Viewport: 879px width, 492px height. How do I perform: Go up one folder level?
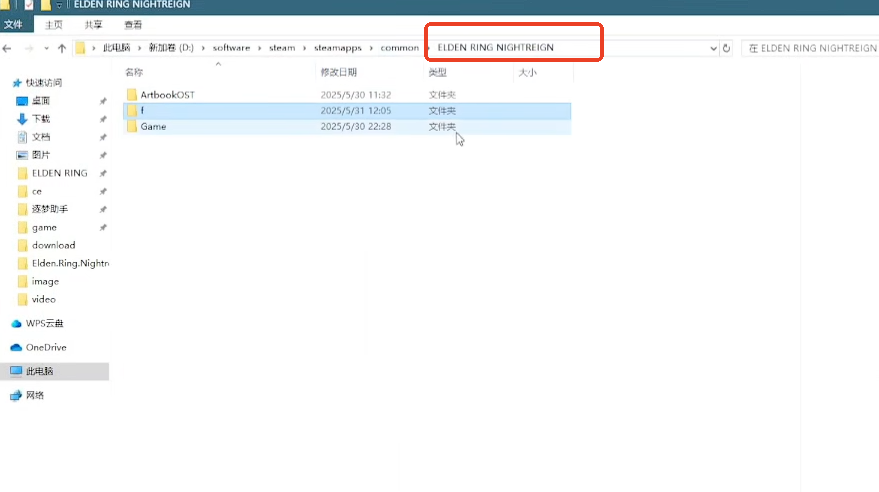[62, 48]
